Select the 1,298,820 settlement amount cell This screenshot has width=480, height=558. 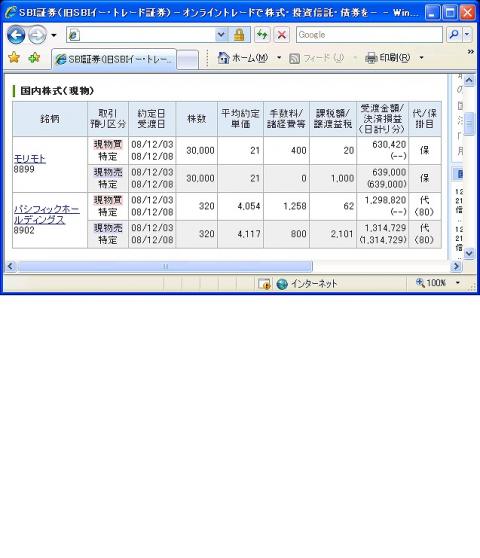pyautogui.click(x=383, y=206)
